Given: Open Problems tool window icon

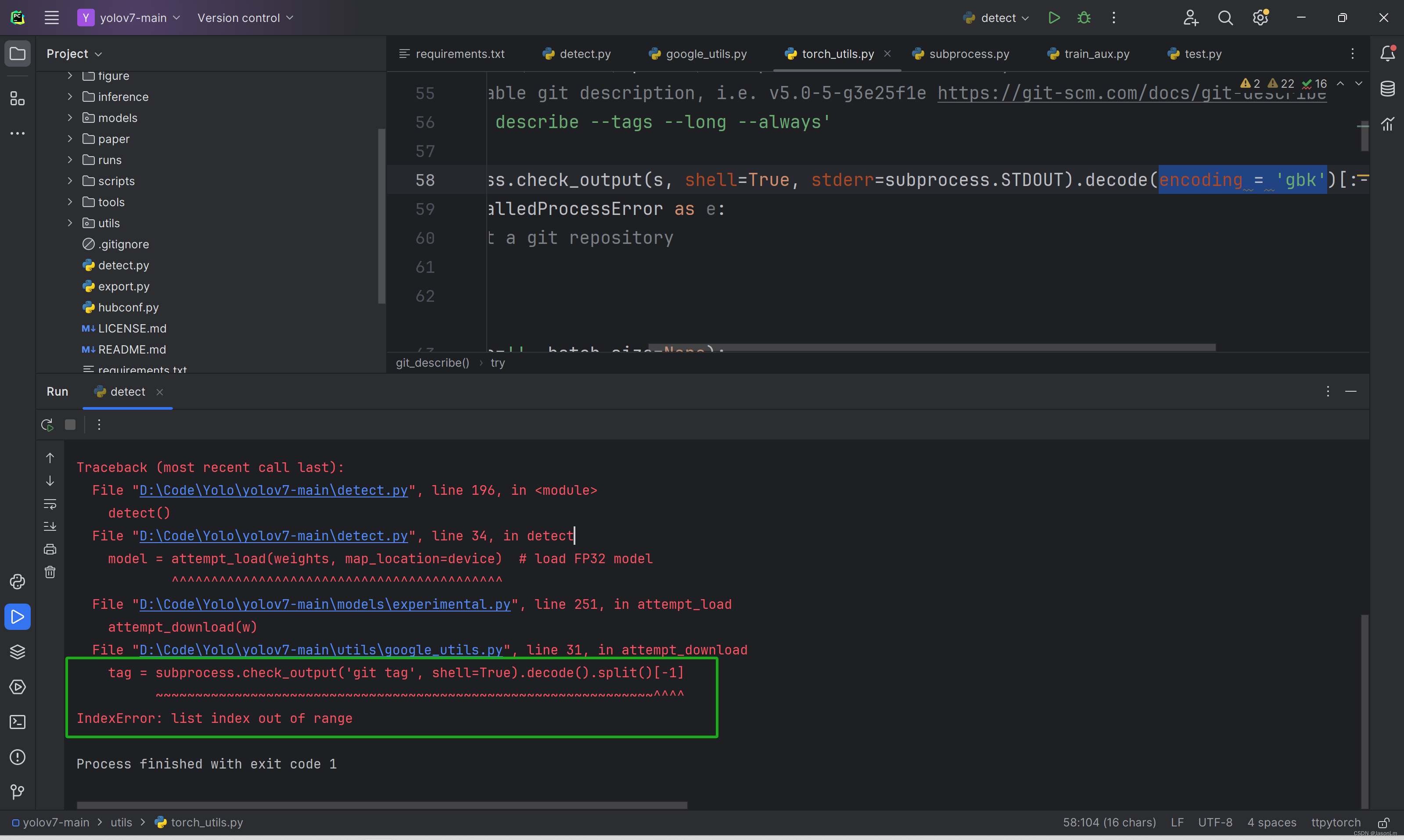Looking at the screenshot, I should [18, 757].
